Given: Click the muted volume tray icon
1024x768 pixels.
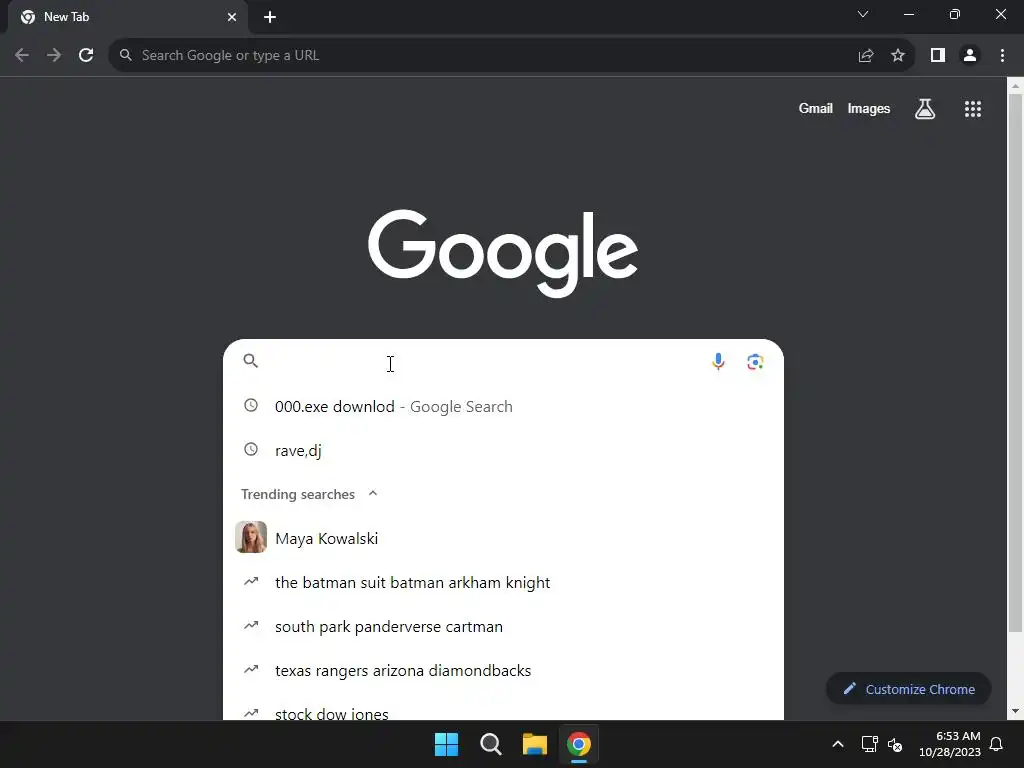Looking at the screenshot, I should point(895,744).
